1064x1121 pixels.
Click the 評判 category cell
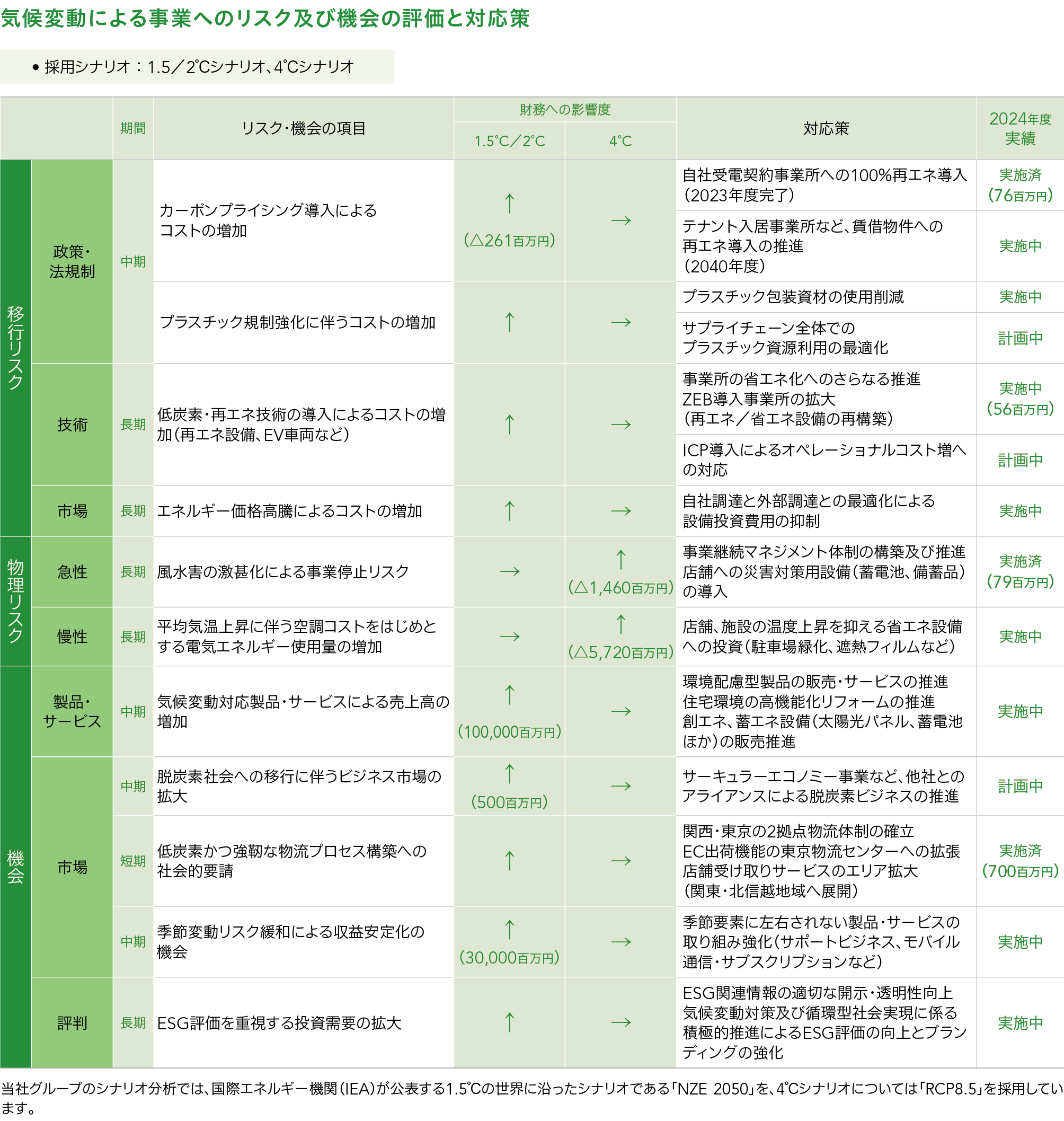tap(72, 1022)
